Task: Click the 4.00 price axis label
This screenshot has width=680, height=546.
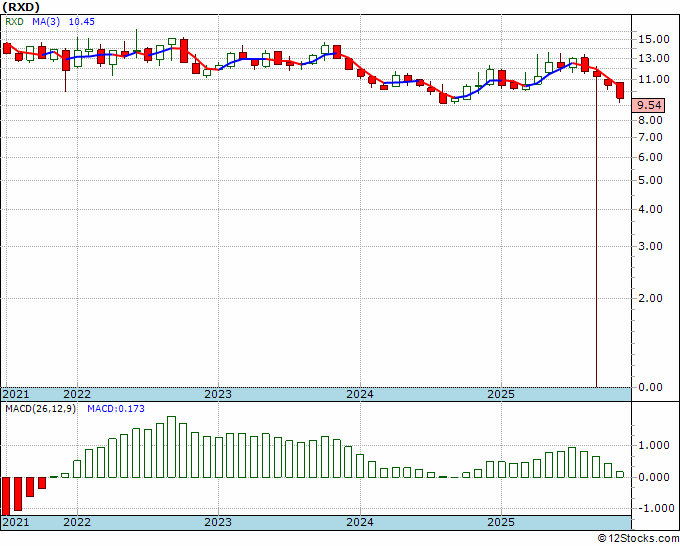Action: tap(651, 209)
